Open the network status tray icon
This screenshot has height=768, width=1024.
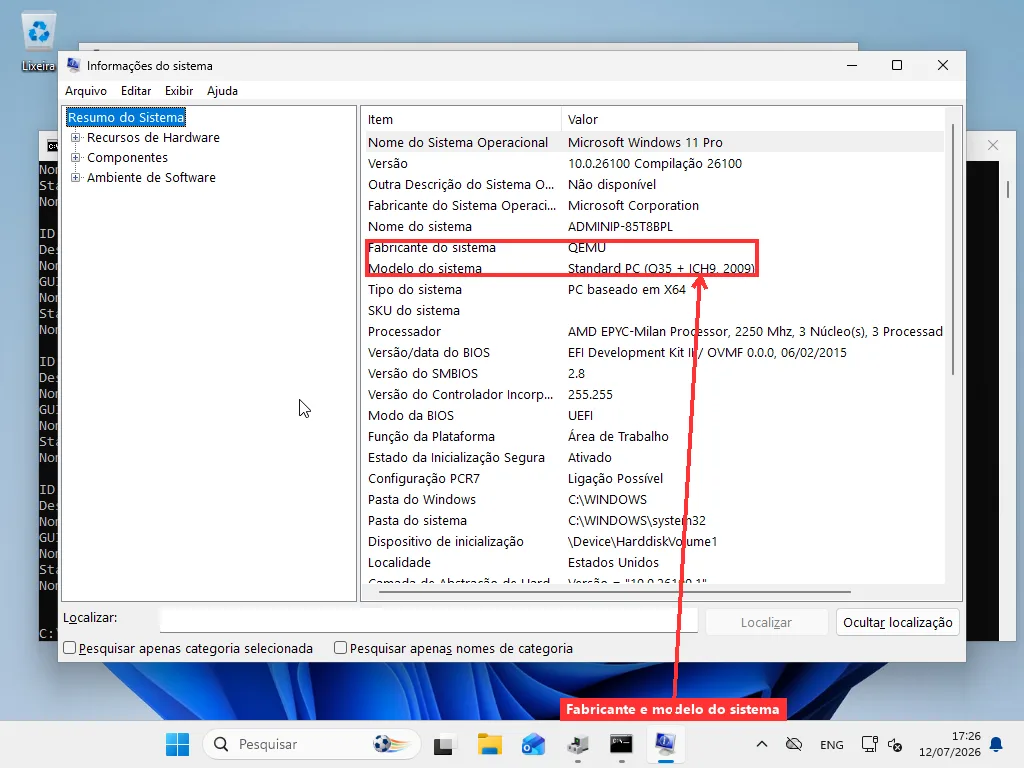tap(869, 744)
